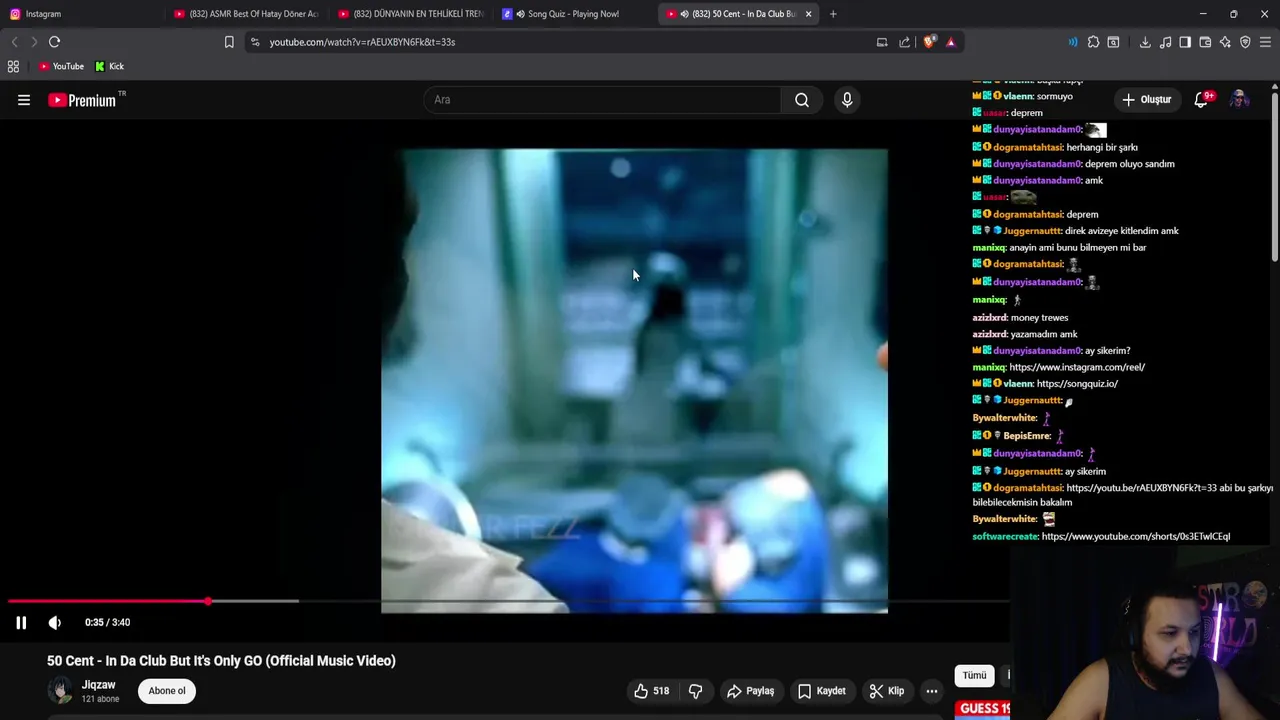Switch to ASMR Best Of Hatay Döner tab
Viewport: 1280px width, 720px height.
(246, 14)
